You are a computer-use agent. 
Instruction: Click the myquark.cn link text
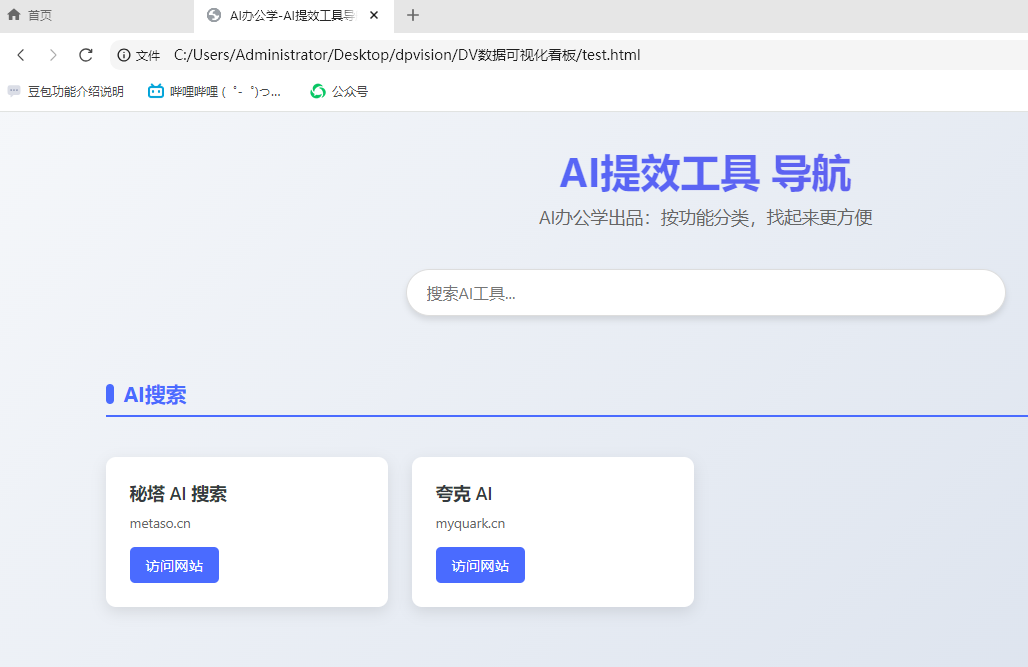(x=470, y=523)
